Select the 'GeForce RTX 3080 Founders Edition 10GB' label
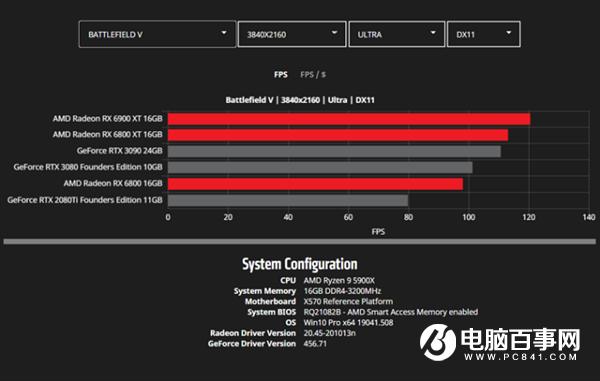 click(88, 167)
